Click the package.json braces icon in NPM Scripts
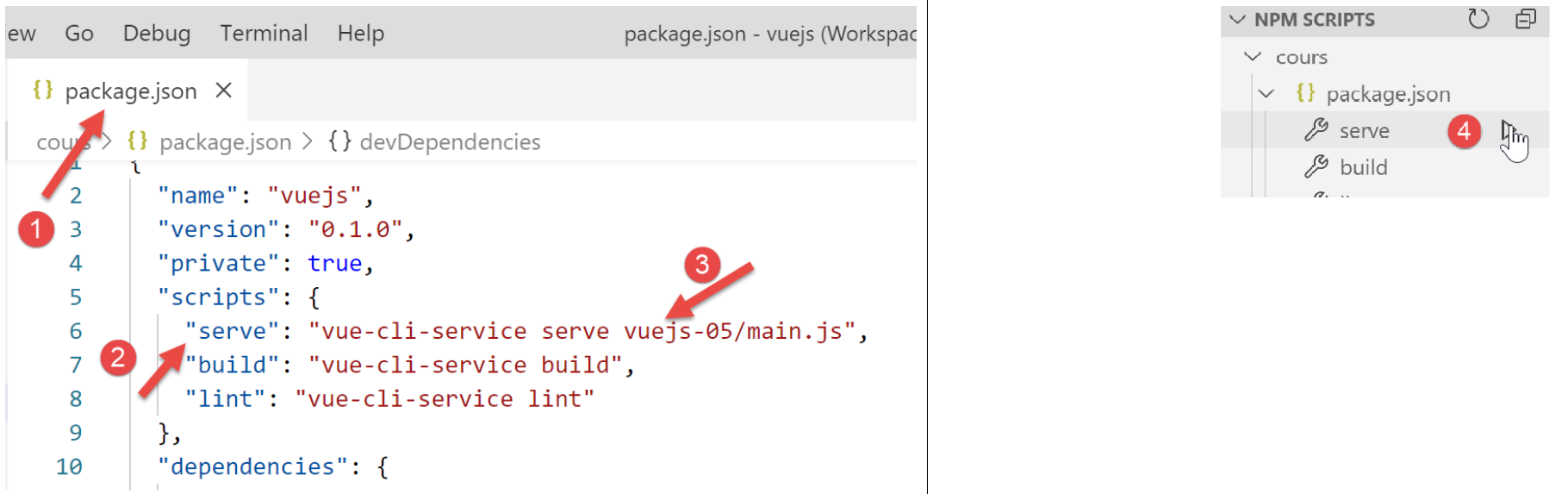This screenshot has width=1568, height=494. [1305, 93]
